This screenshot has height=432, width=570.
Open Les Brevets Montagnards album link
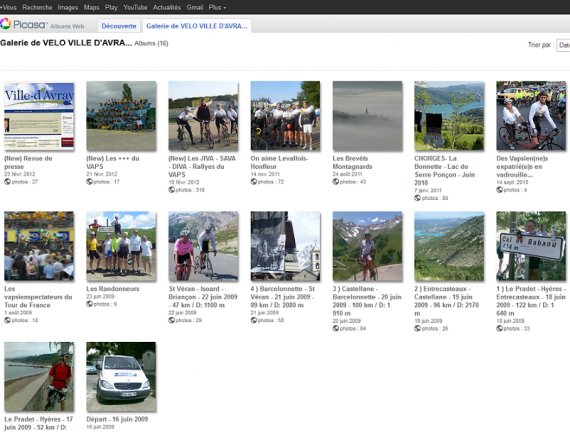pyautogui.click(x=352, y=163)
